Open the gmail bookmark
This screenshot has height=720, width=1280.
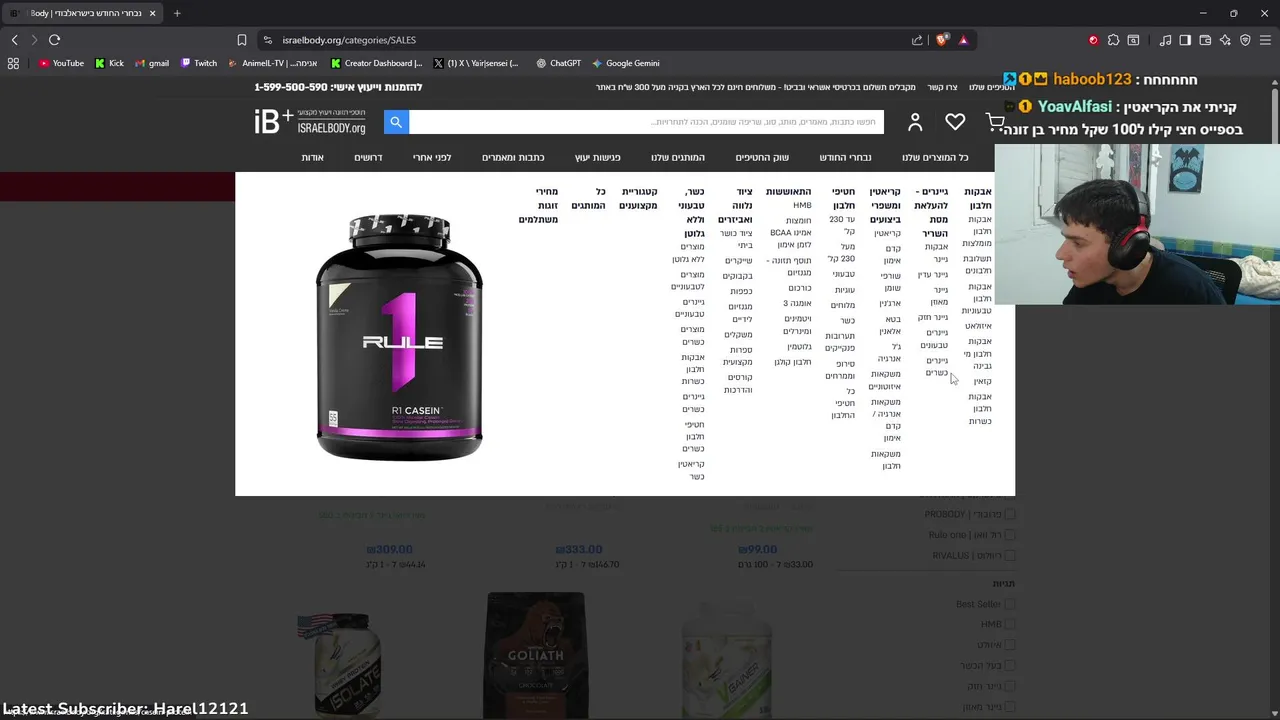point(152,63)
